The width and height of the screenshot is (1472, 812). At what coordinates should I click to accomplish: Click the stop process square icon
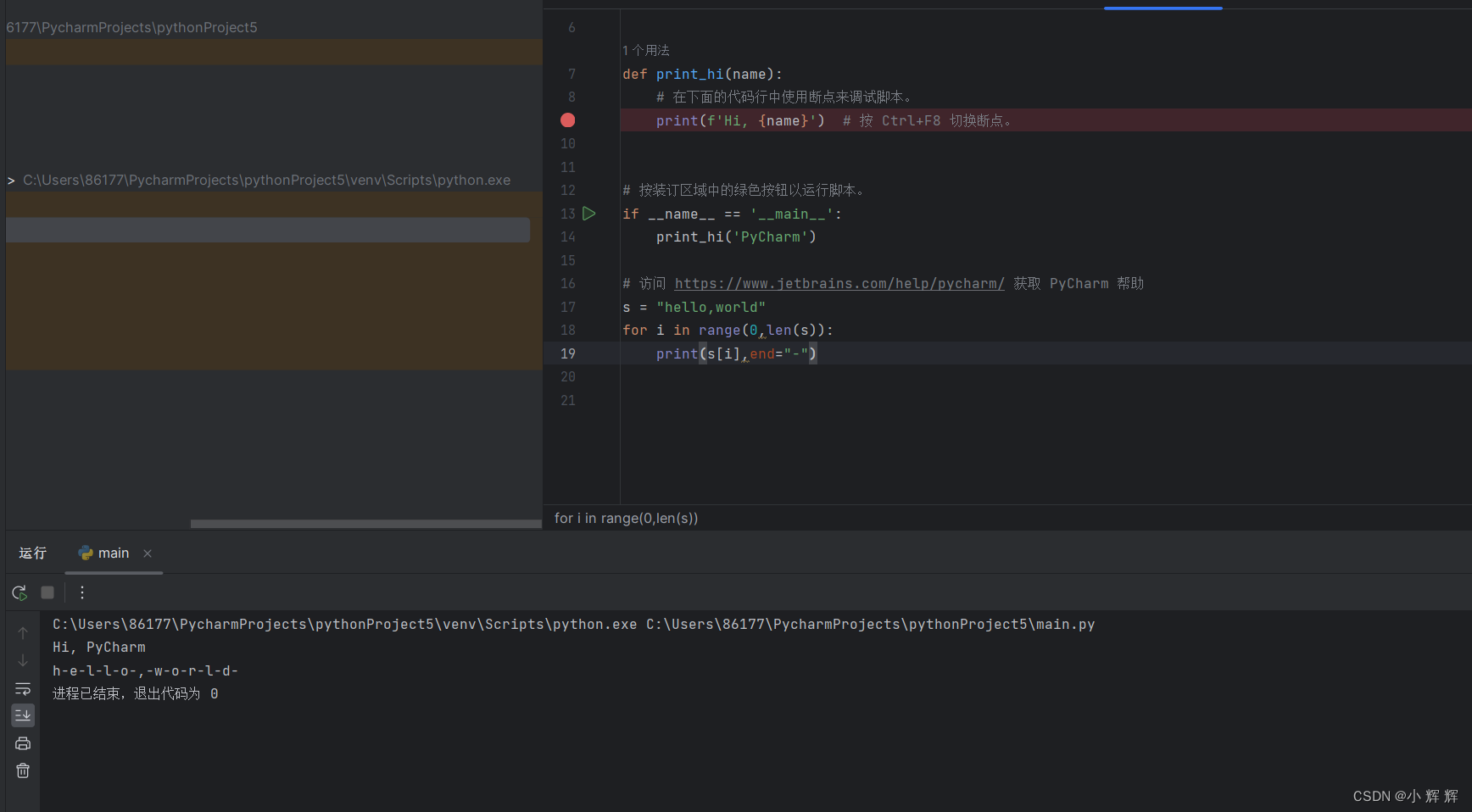tap(47, 592)
